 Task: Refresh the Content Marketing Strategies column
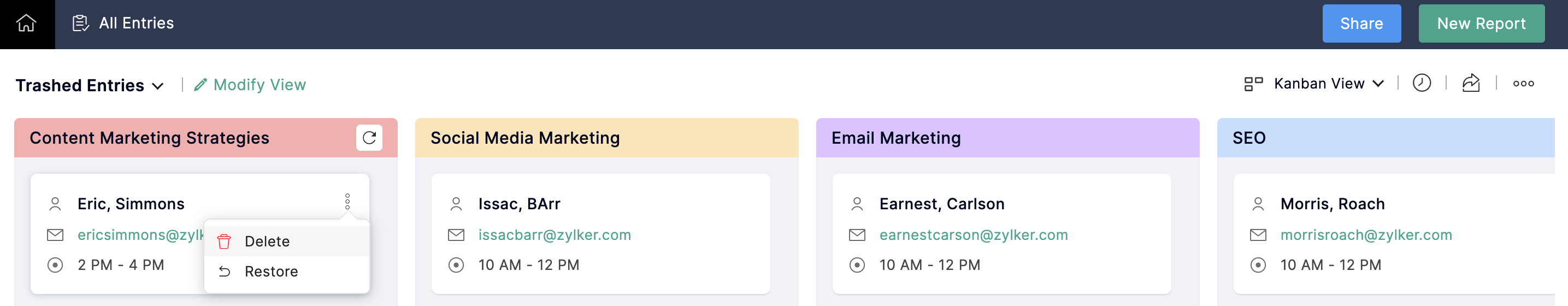pos(369,138)
